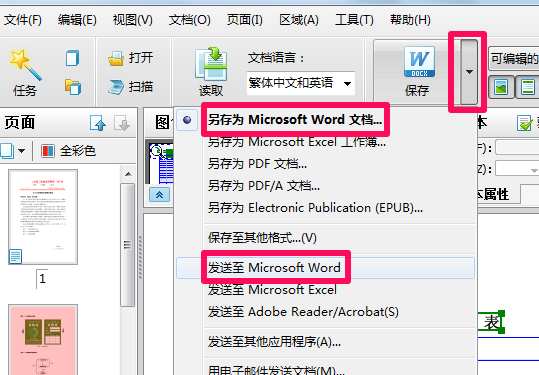Open the page view dropdown arrow
Viewport: 539px width, 375px height.
21,151
